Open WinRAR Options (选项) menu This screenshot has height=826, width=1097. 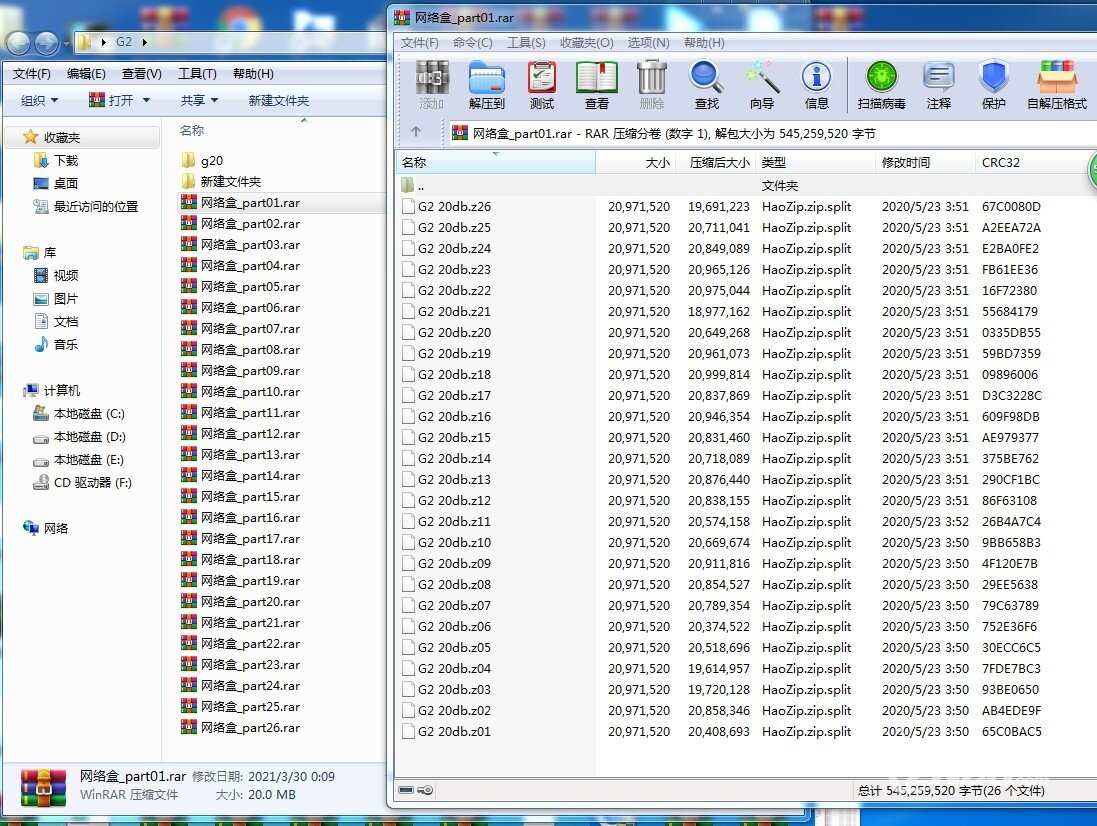648,43
